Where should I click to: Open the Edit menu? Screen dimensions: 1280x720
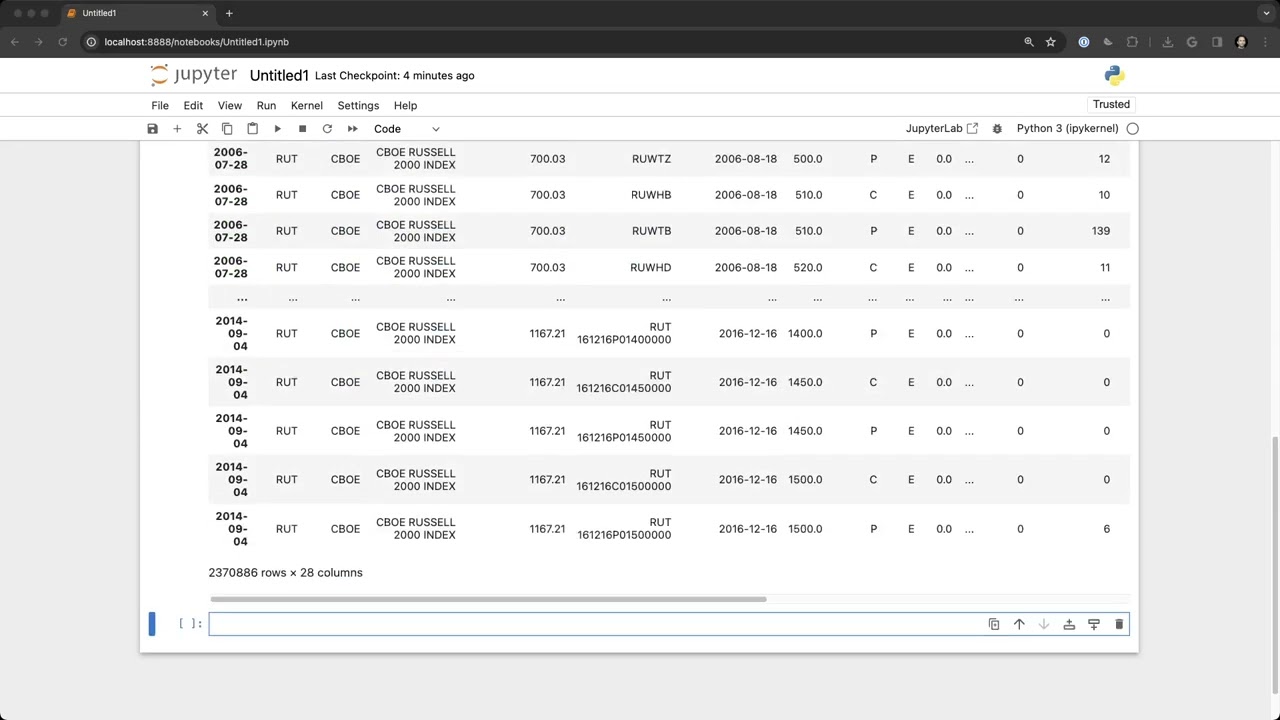pos(193,105)
